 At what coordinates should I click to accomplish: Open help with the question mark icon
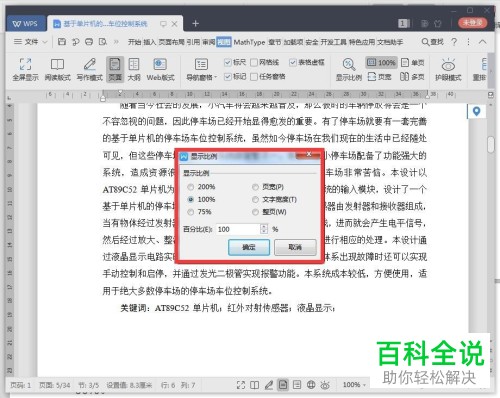click(454, 42)
